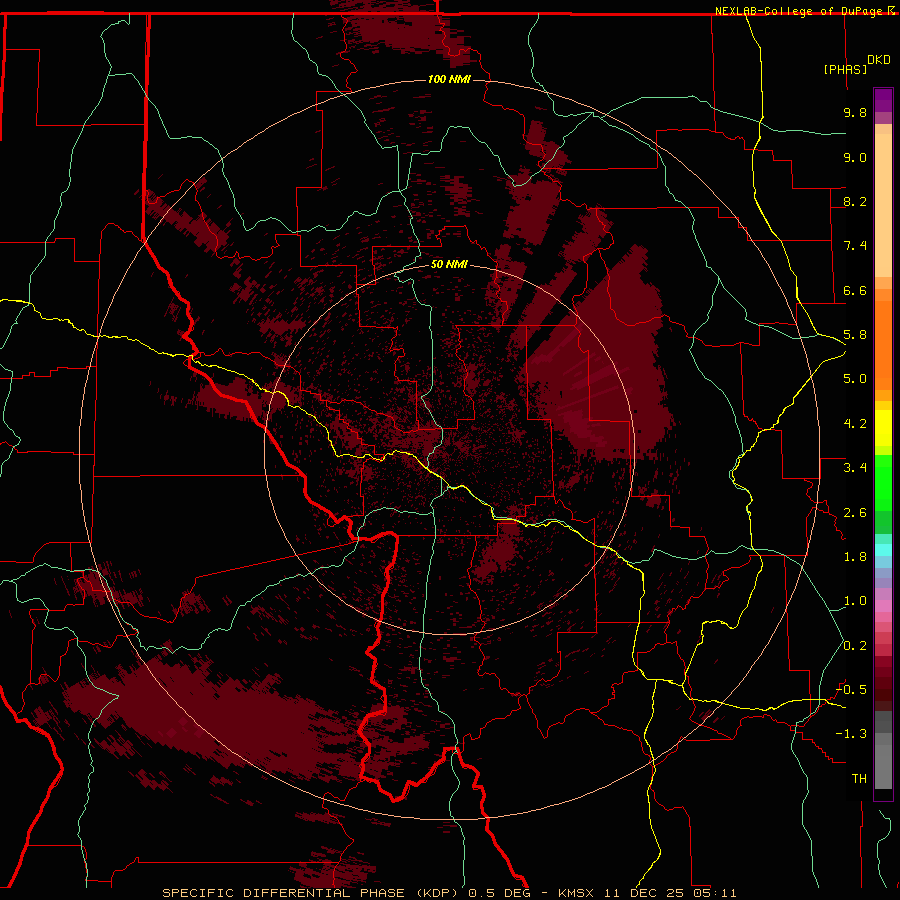Click the 9.8 scale value
Screen dimensions: 900x900
[855, 112]
